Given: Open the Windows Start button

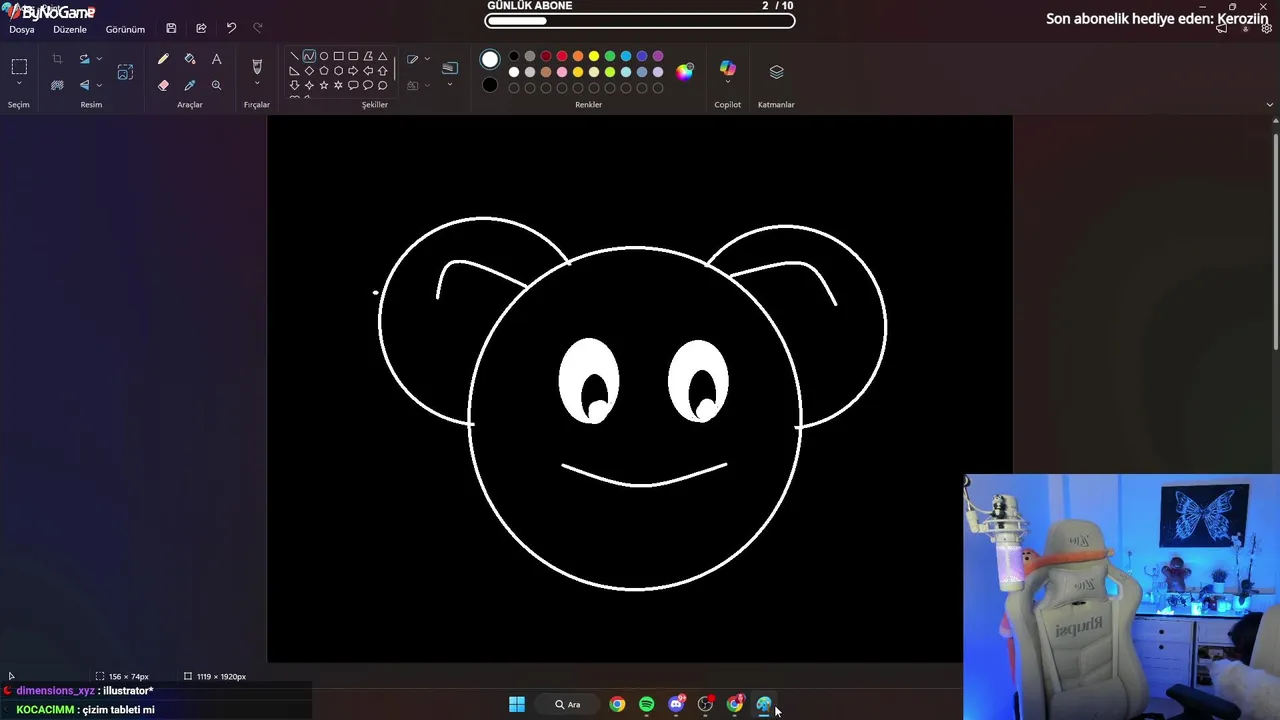Looking at the screenshot, I should pos(517,705).
